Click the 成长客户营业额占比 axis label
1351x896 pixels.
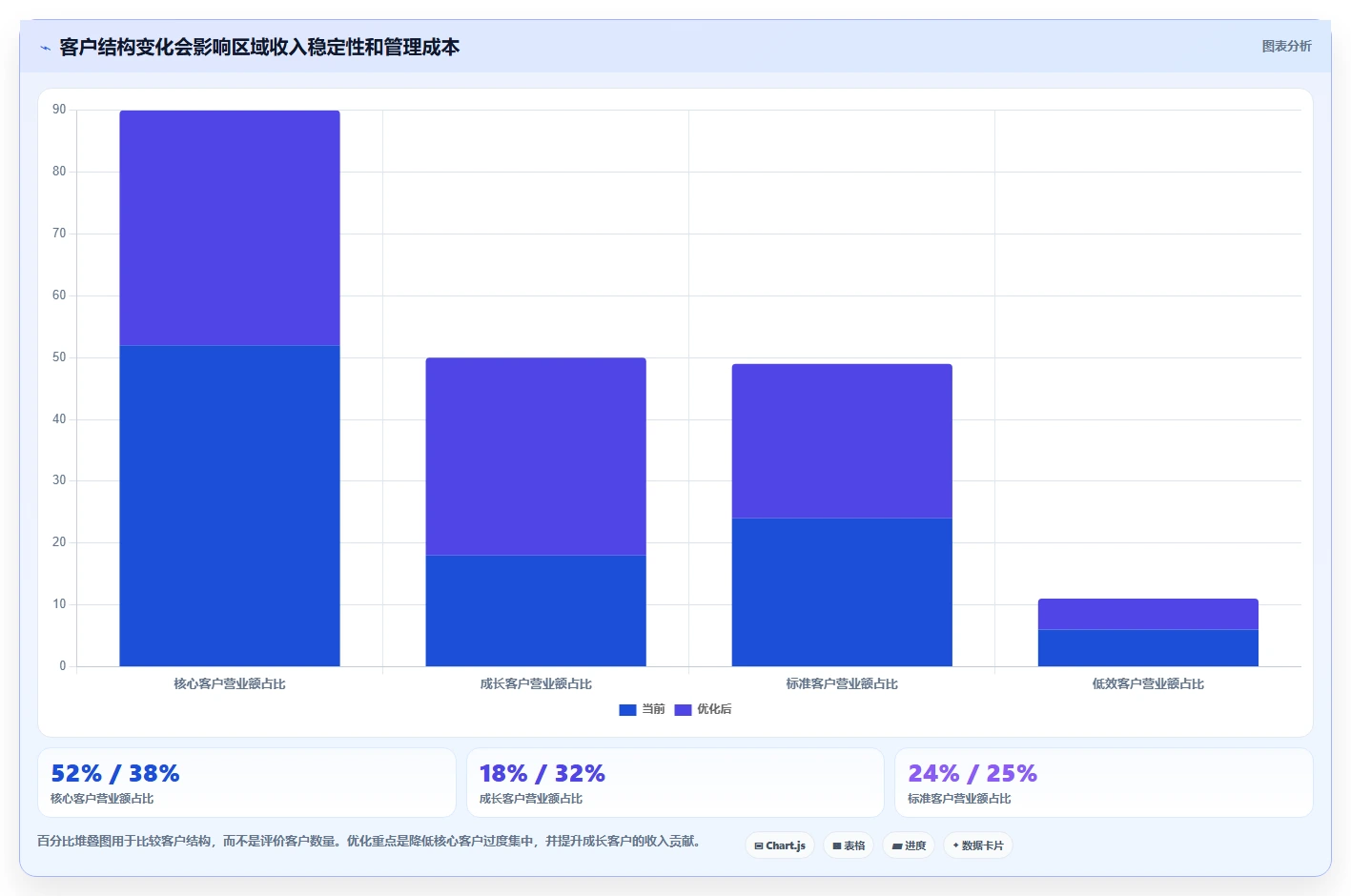(536, 684)
